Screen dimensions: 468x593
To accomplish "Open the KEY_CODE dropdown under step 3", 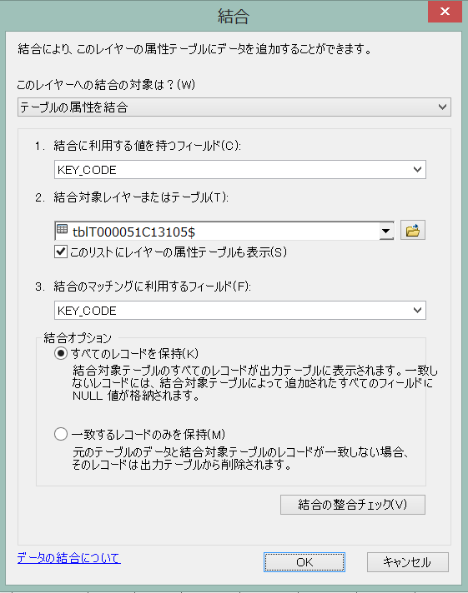I will pyautogui.click(x=240, y=310).
